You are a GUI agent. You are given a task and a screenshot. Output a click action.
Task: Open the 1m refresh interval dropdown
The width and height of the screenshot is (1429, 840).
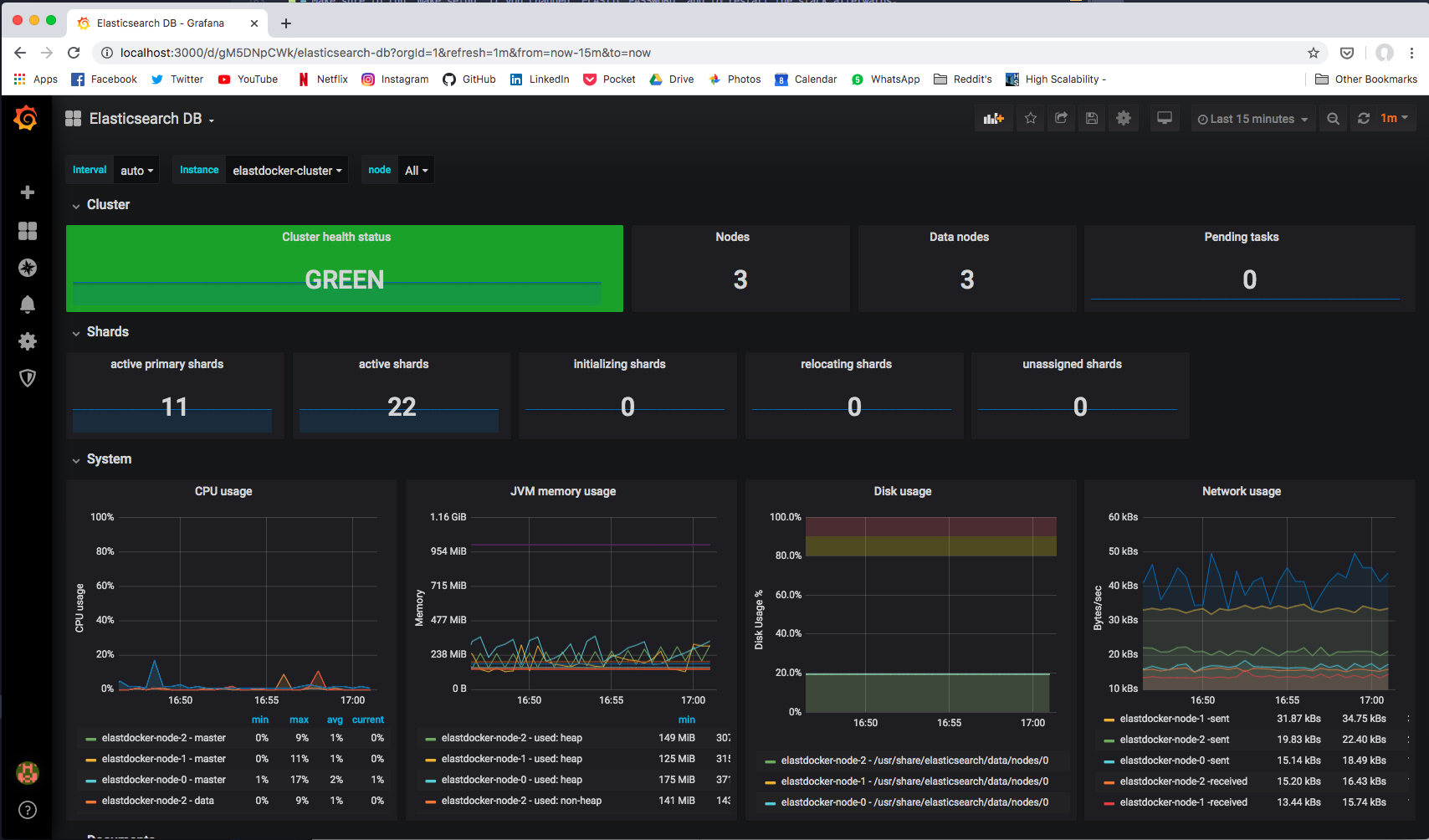[1394, 119]
